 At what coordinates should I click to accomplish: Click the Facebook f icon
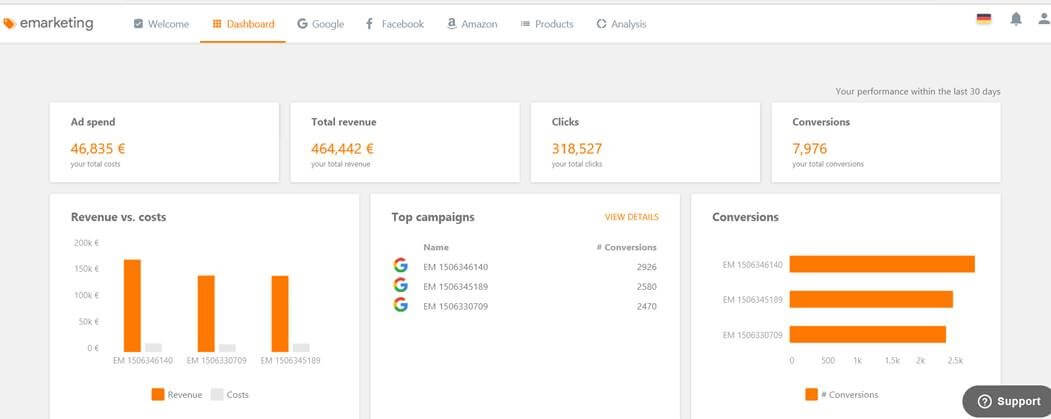tap(369, 24)
